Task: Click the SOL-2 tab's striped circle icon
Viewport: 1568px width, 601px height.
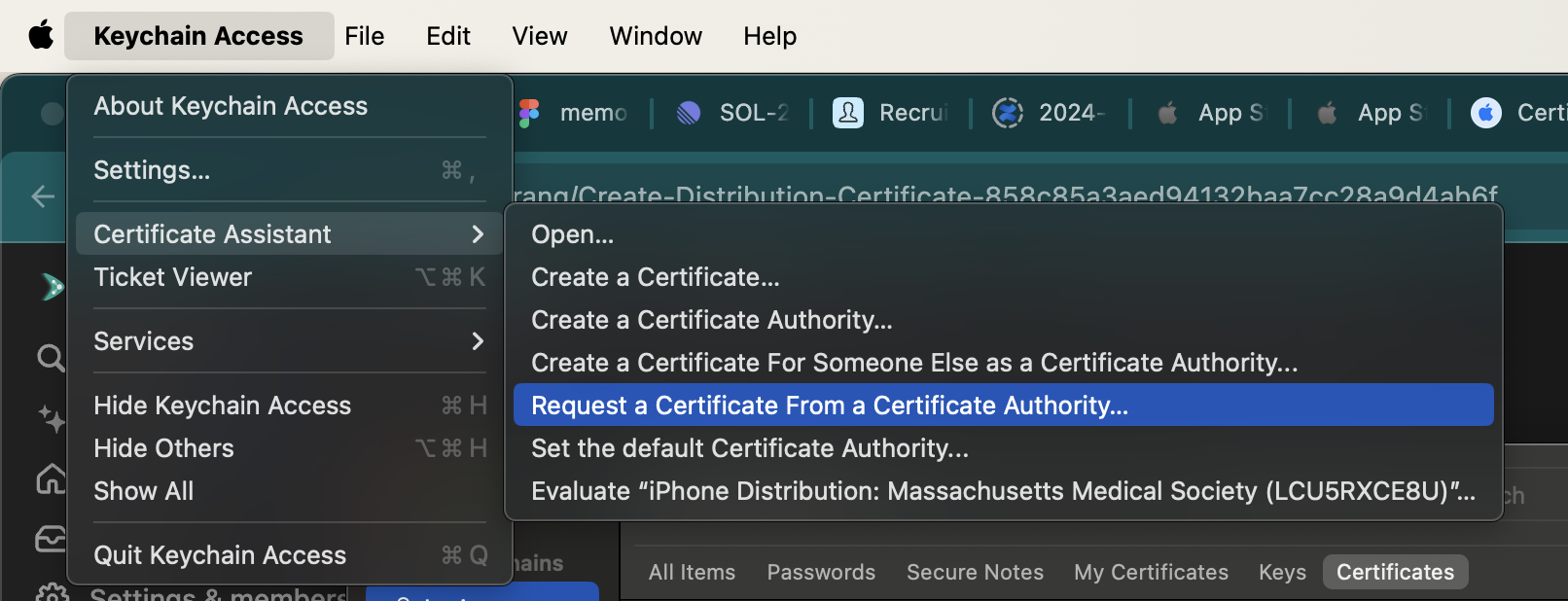Action: (x=689, y=113)
